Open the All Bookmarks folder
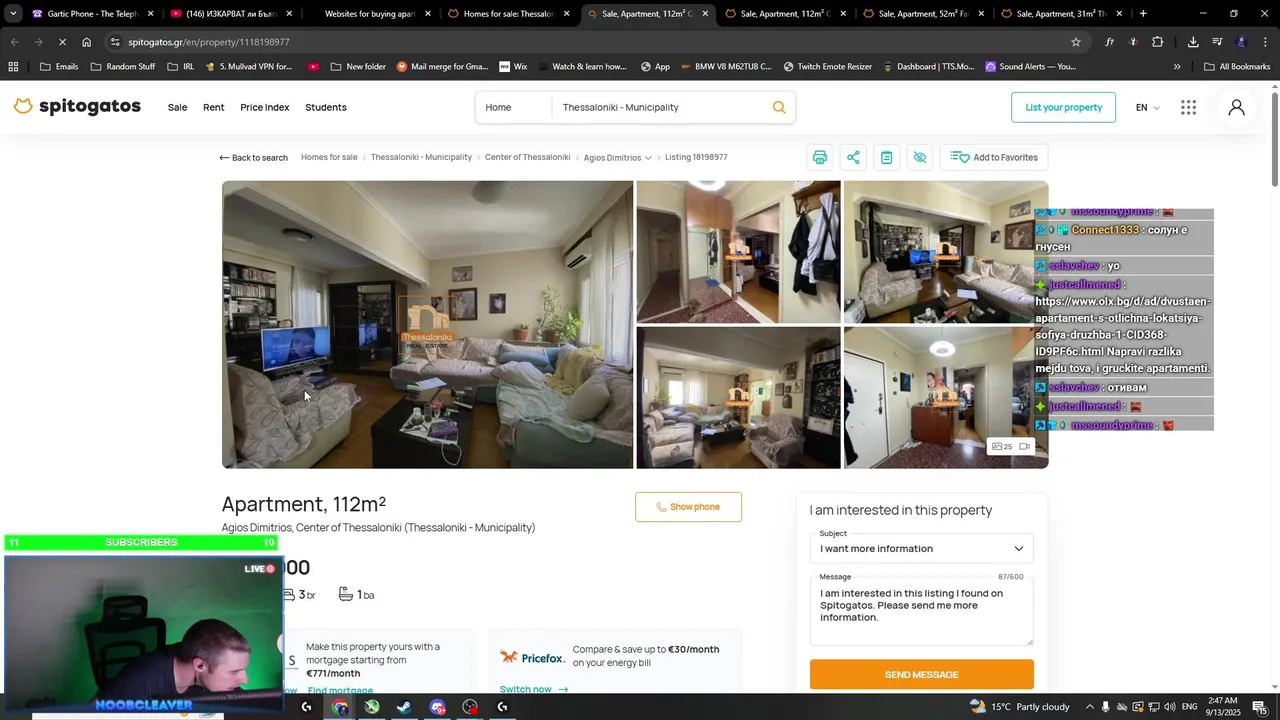Screen dimensions: 1280x720 pos(1237,67)
